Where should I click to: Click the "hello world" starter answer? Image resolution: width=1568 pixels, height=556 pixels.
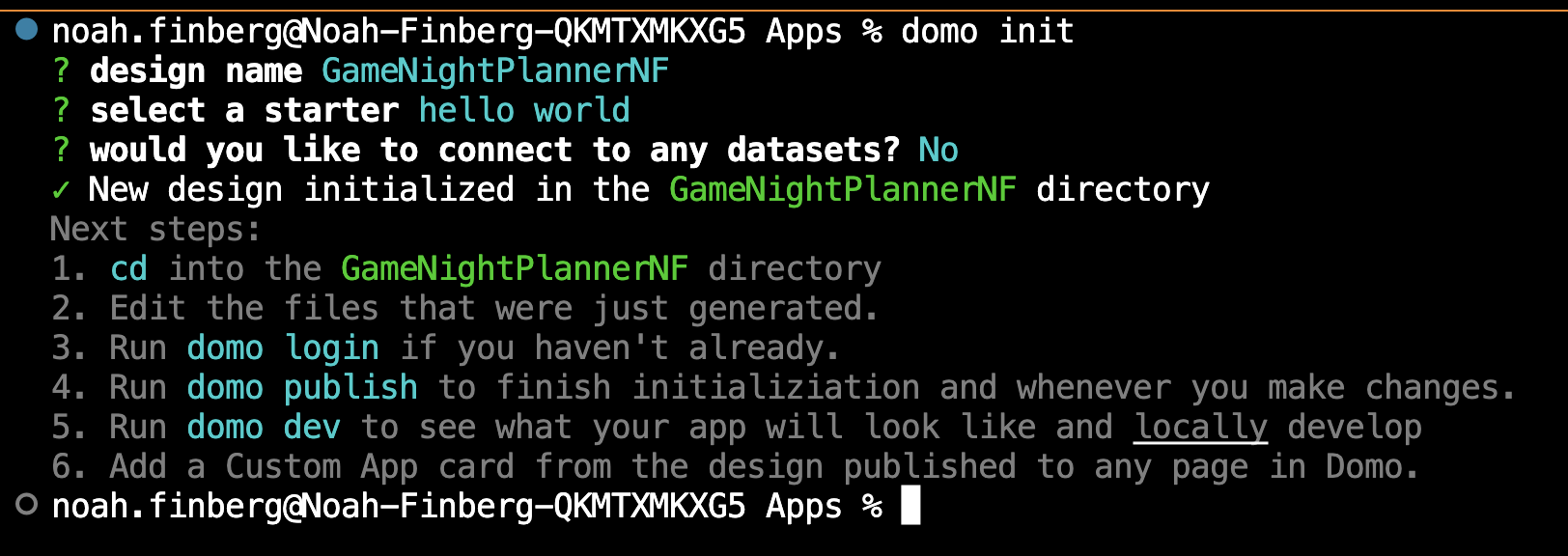[524, 110]
